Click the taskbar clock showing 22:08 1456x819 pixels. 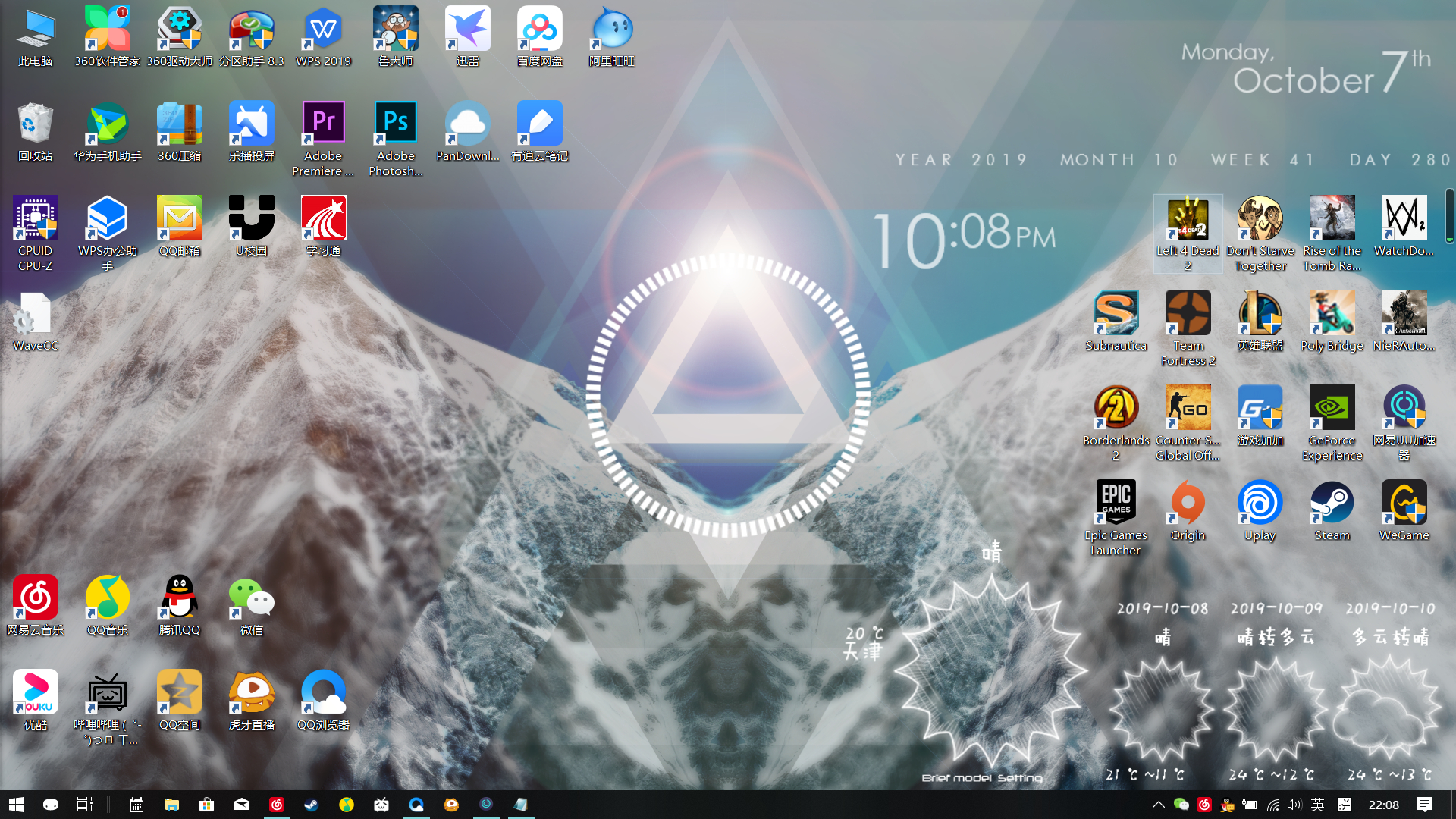click(1383, 805)
